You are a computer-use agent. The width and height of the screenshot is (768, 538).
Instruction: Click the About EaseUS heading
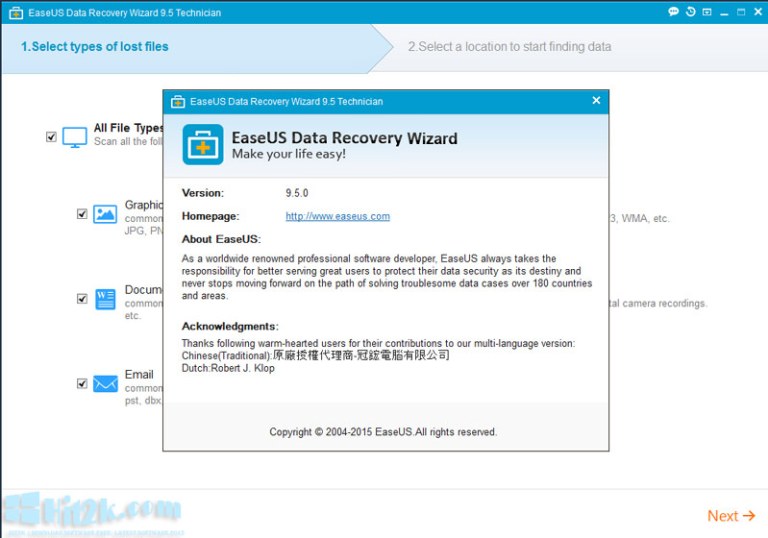[x=221, y=239]
